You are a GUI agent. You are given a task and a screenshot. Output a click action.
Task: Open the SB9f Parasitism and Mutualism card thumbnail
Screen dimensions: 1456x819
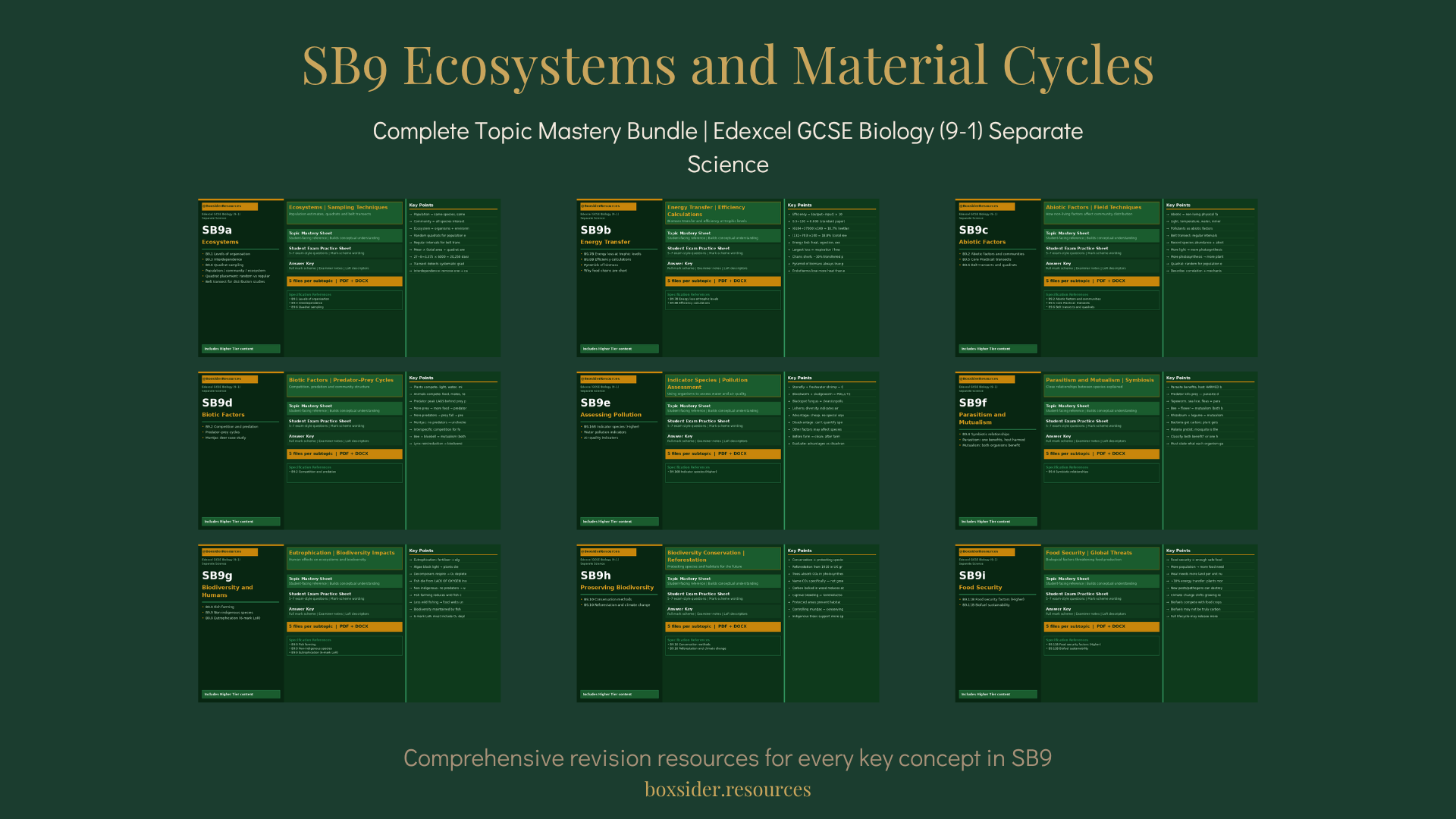coord(1106,450)
